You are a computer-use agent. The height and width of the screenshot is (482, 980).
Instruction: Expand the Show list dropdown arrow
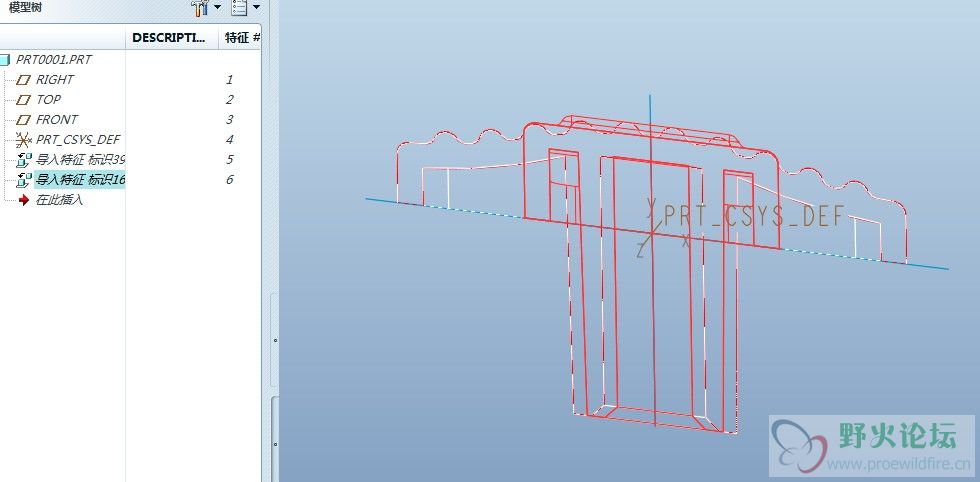[x=256, y=8]
